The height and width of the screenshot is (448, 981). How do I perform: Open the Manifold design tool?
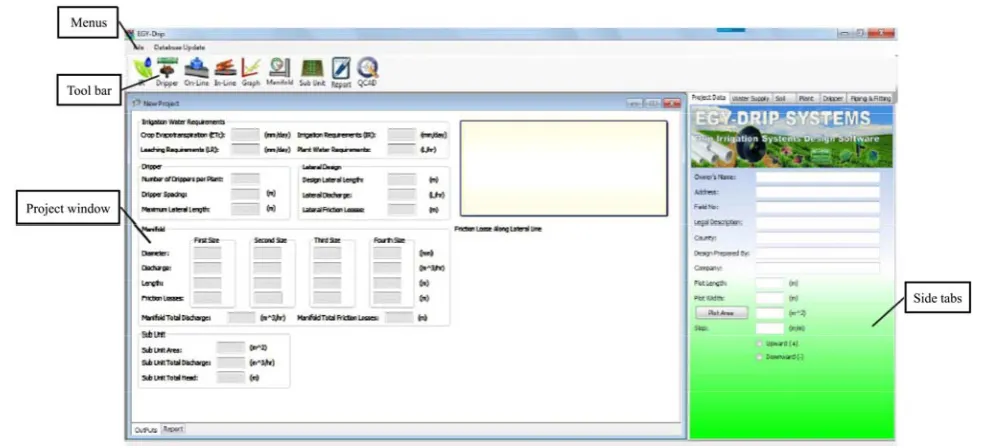[x=279, y=72]
